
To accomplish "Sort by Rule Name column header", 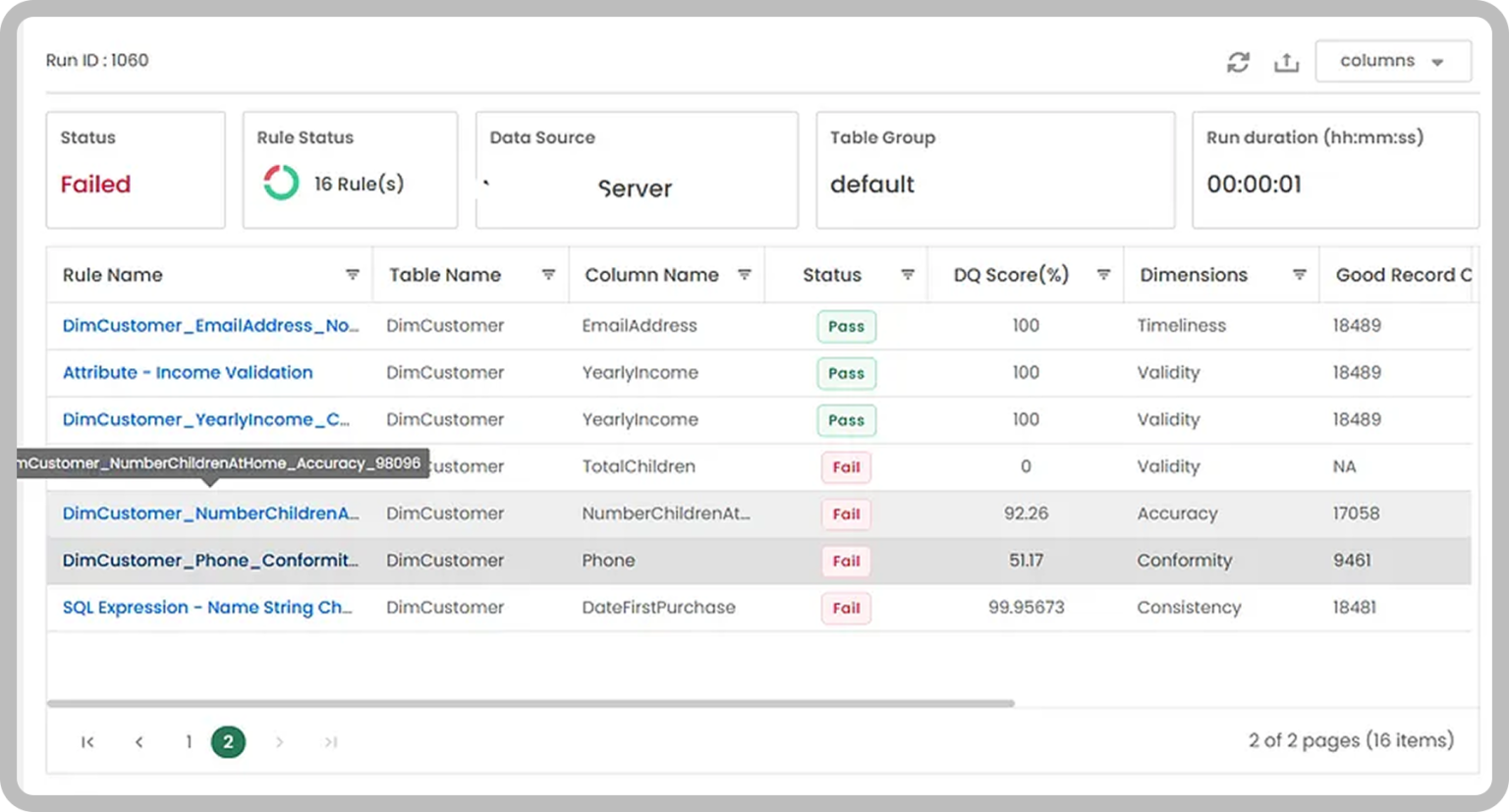I will tap(113, 275).
